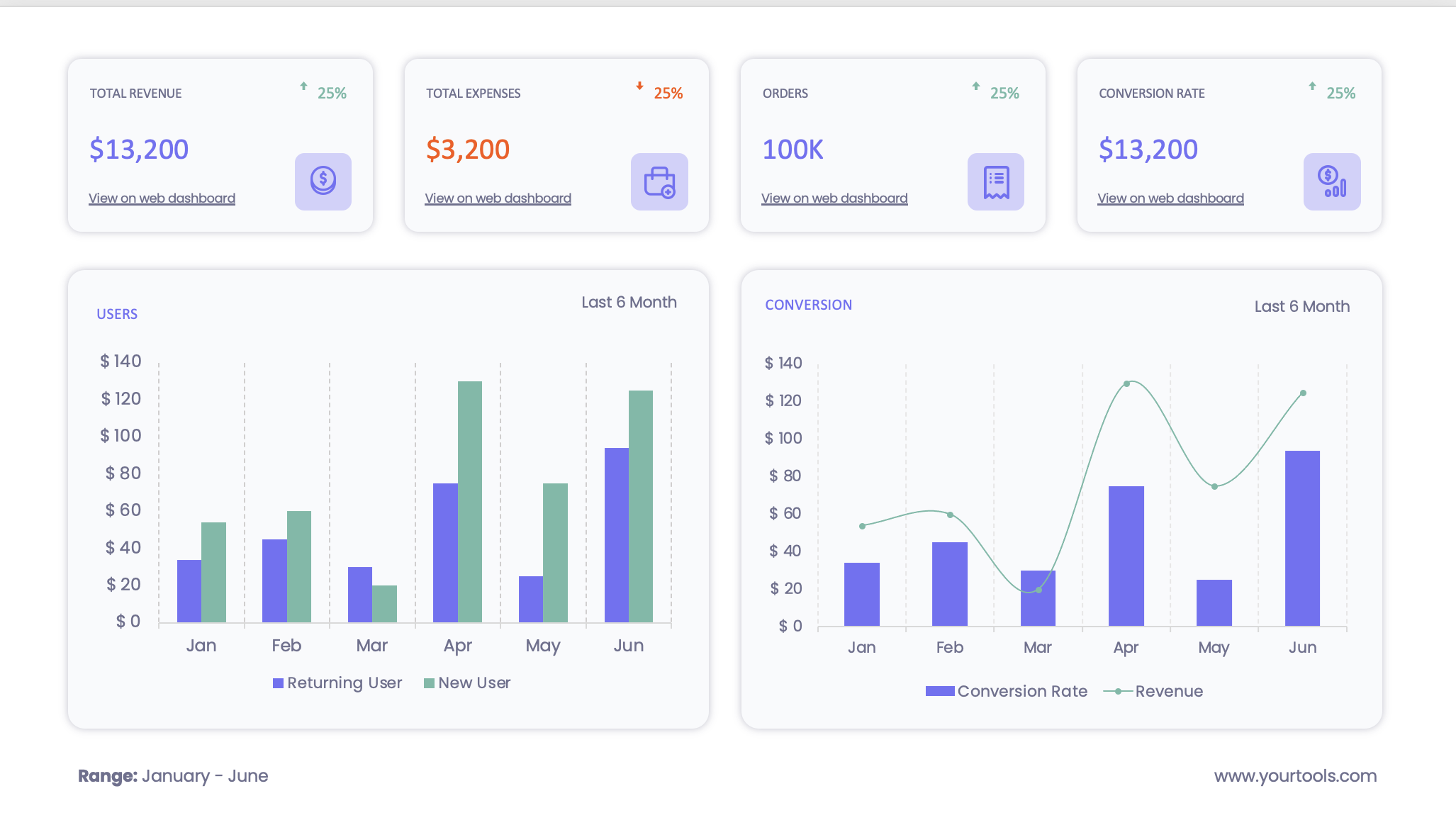Click the 25% figure in Total Expenses card
The image size is (1456, 825).
[x=668, y=94]
